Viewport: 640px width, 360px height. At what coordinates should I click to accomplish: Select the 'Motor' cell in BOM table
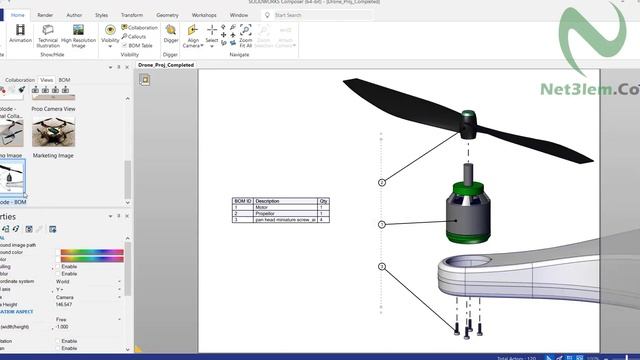(286, 207)
